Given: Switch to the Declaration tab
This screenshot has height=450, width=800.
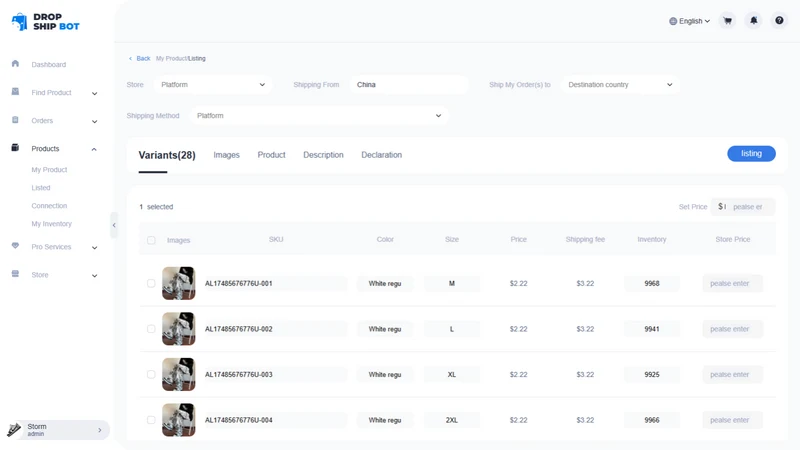Looking at the screenshot, I should click(x=382, y=155).
